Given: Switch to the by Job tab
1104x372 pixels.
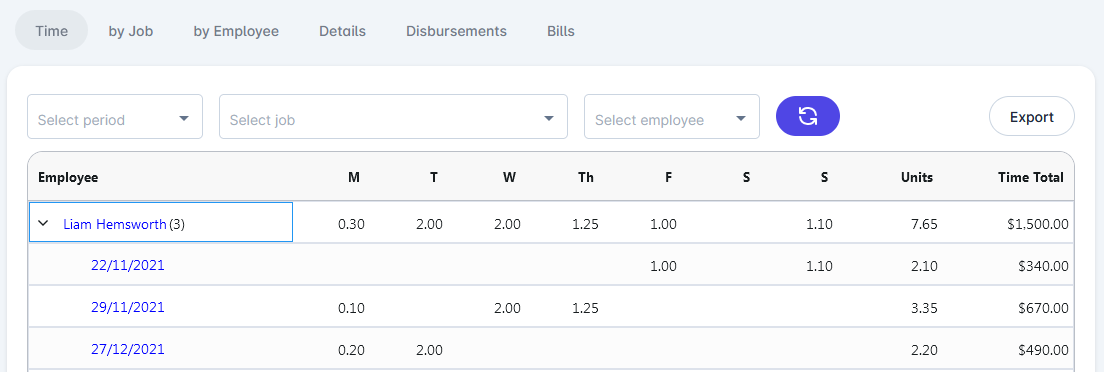Looking at the screenshot, I should pos(131,31).
